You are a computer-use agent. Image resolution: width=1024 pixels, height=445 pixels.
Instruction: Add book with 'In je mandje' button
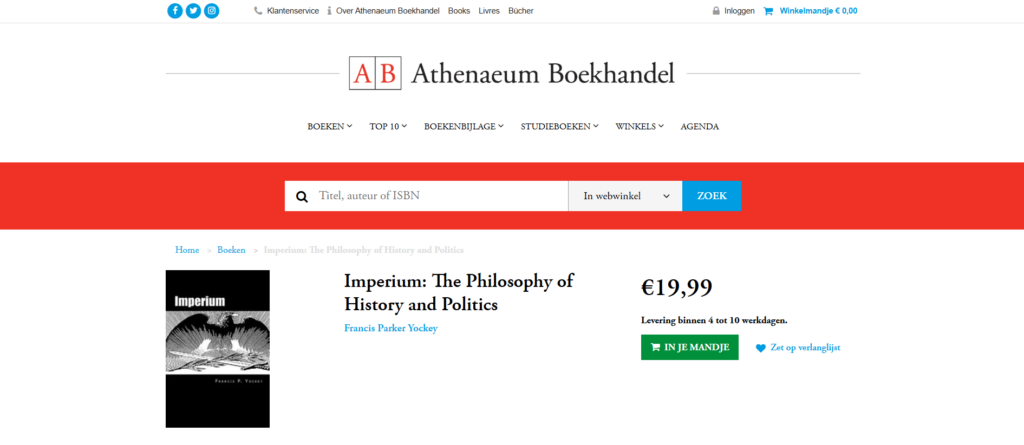(690, 347)
